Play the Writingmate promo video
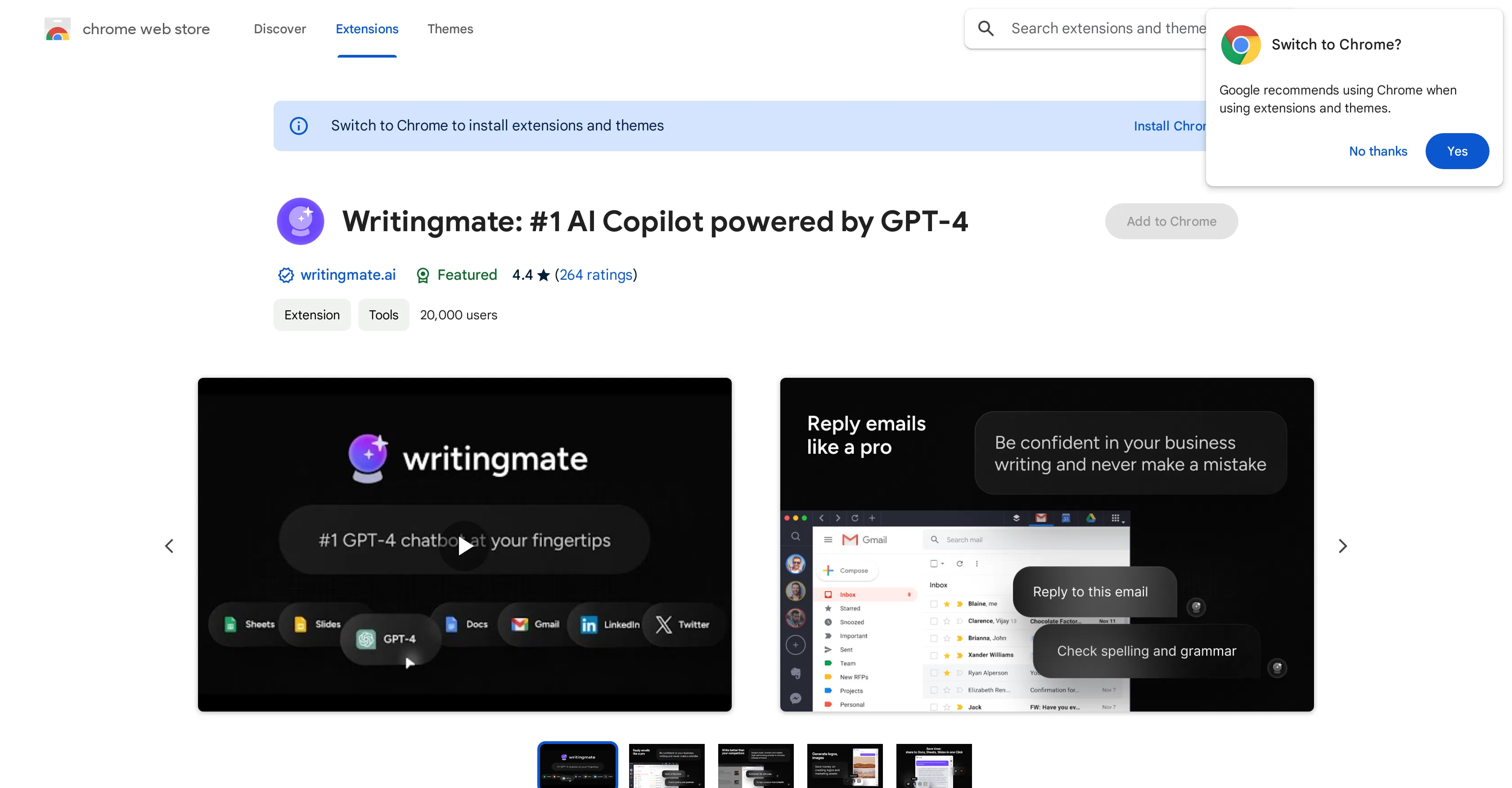The image size is (1512, 788). 464,546
